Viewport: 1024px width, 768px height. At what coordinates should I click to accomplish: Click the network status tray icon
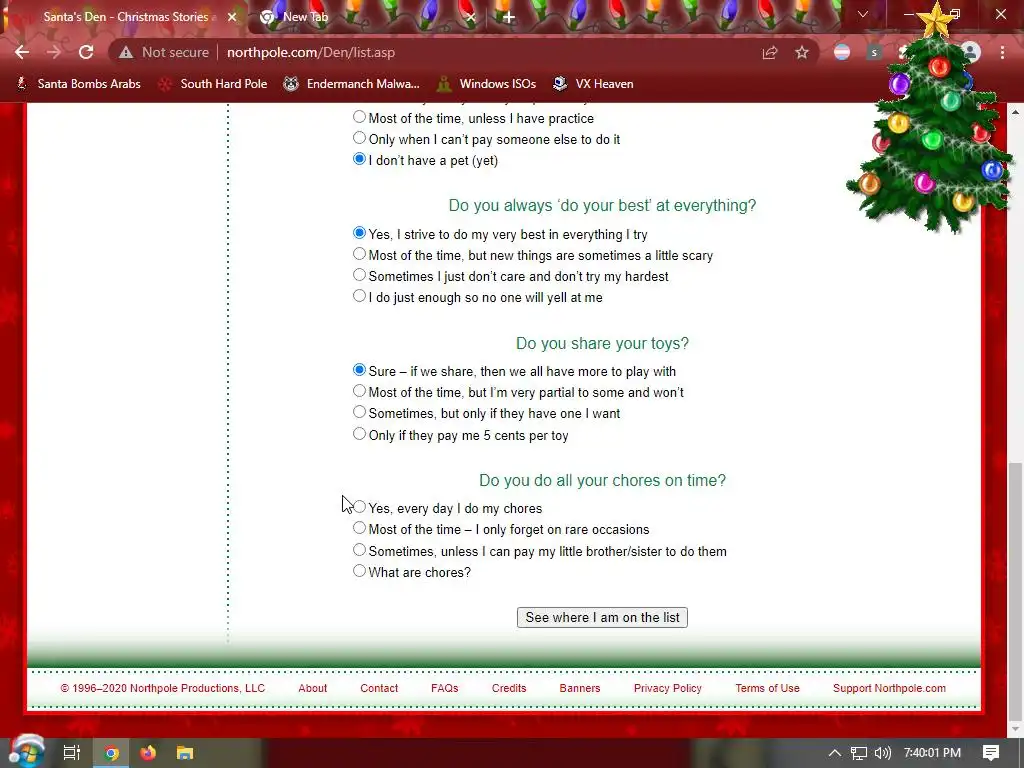click(x=859, y=753)
